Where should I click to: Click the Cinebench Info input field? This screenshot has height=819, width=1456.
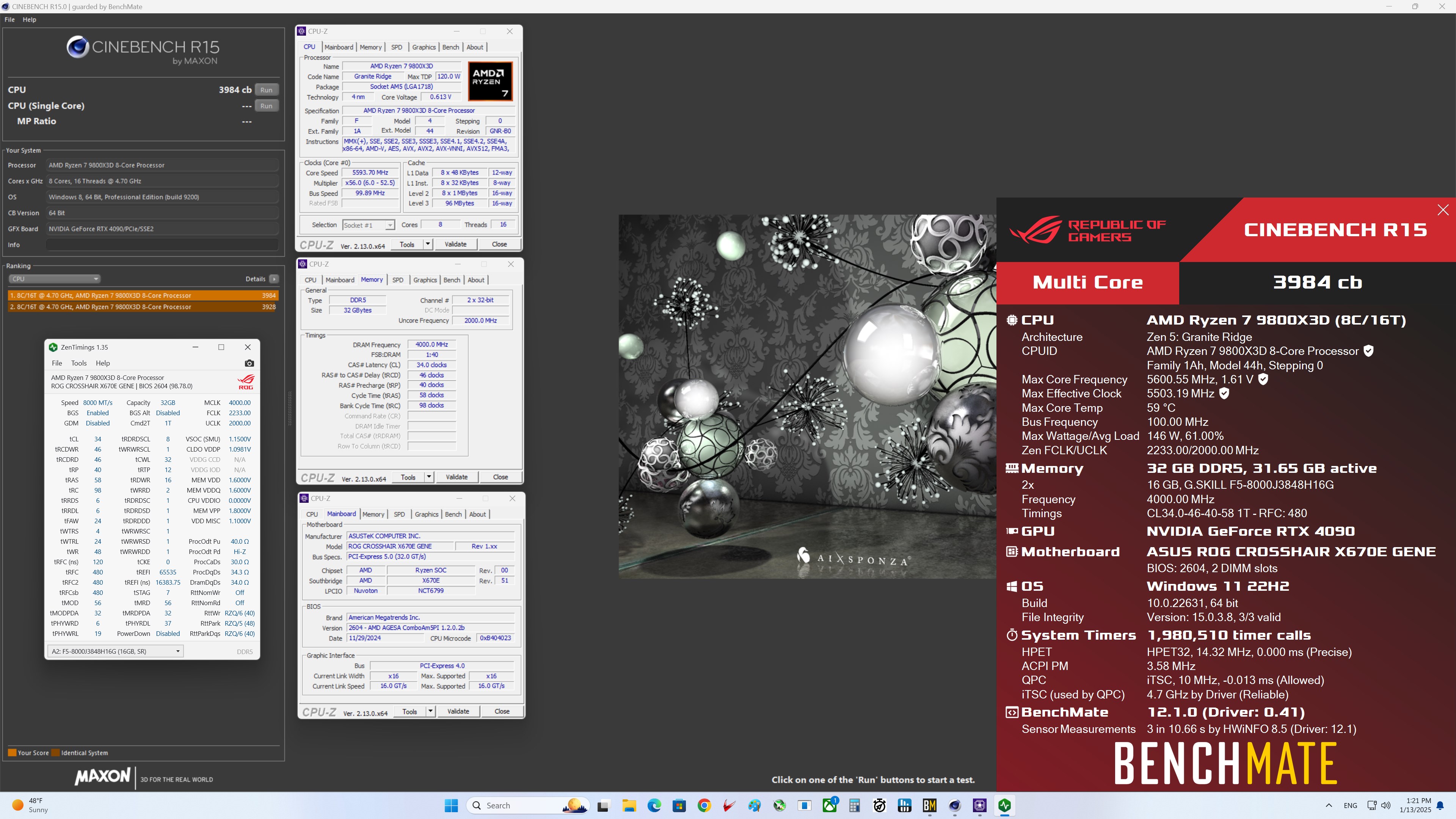(x=162, y=245)
